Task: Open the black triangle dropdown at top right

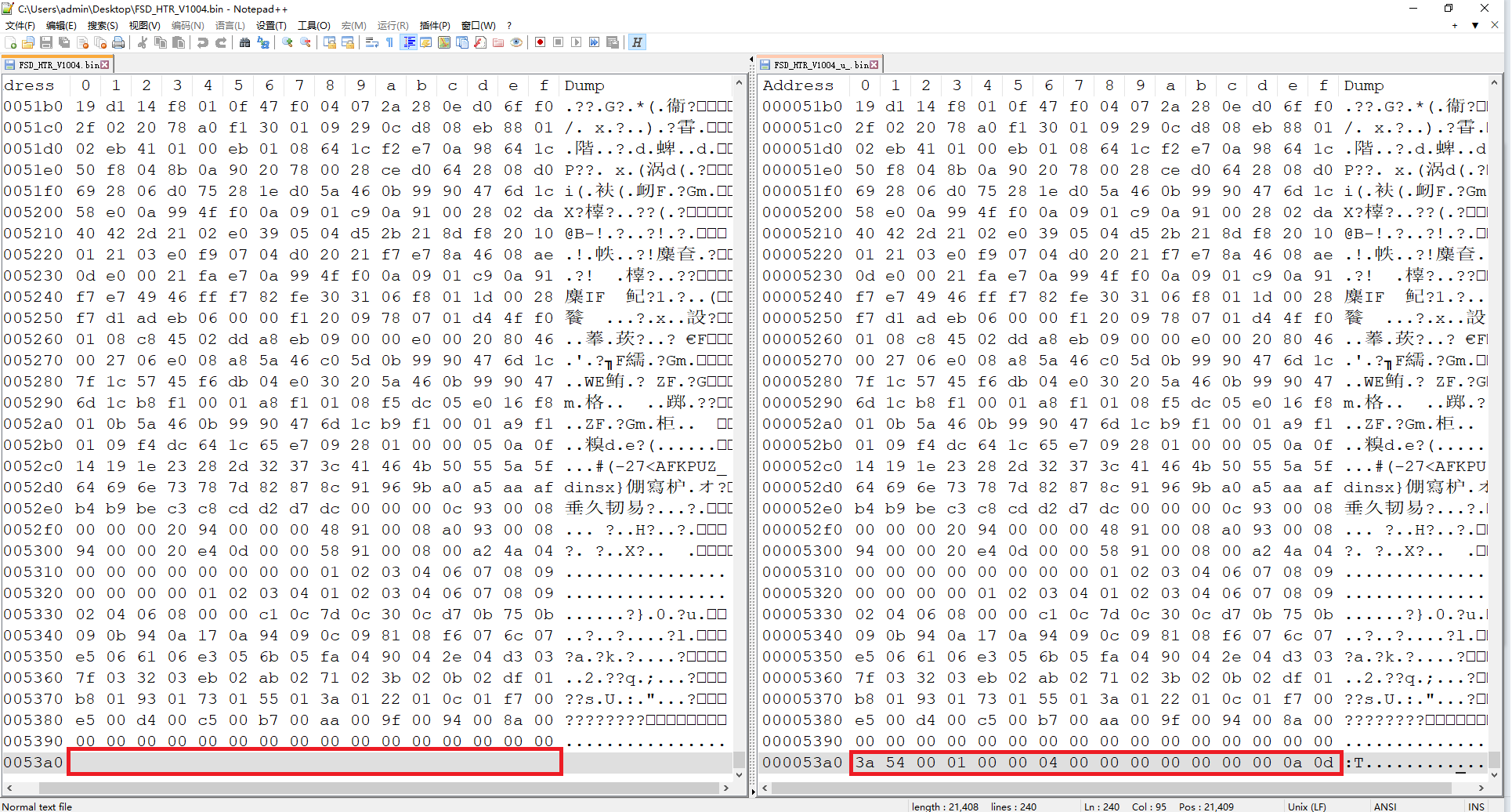Action: tap(1474, 25)
